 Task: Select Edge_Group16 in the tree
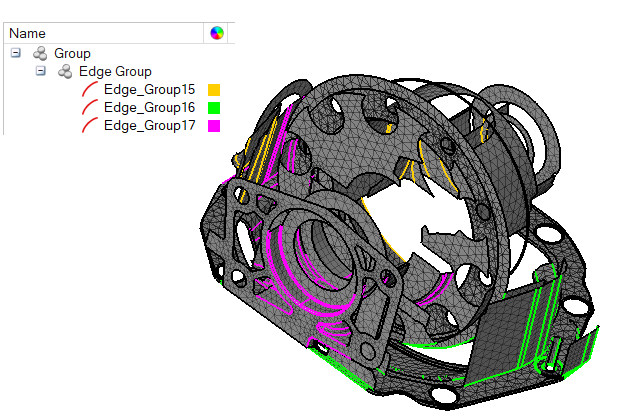[x=149, y=108]
